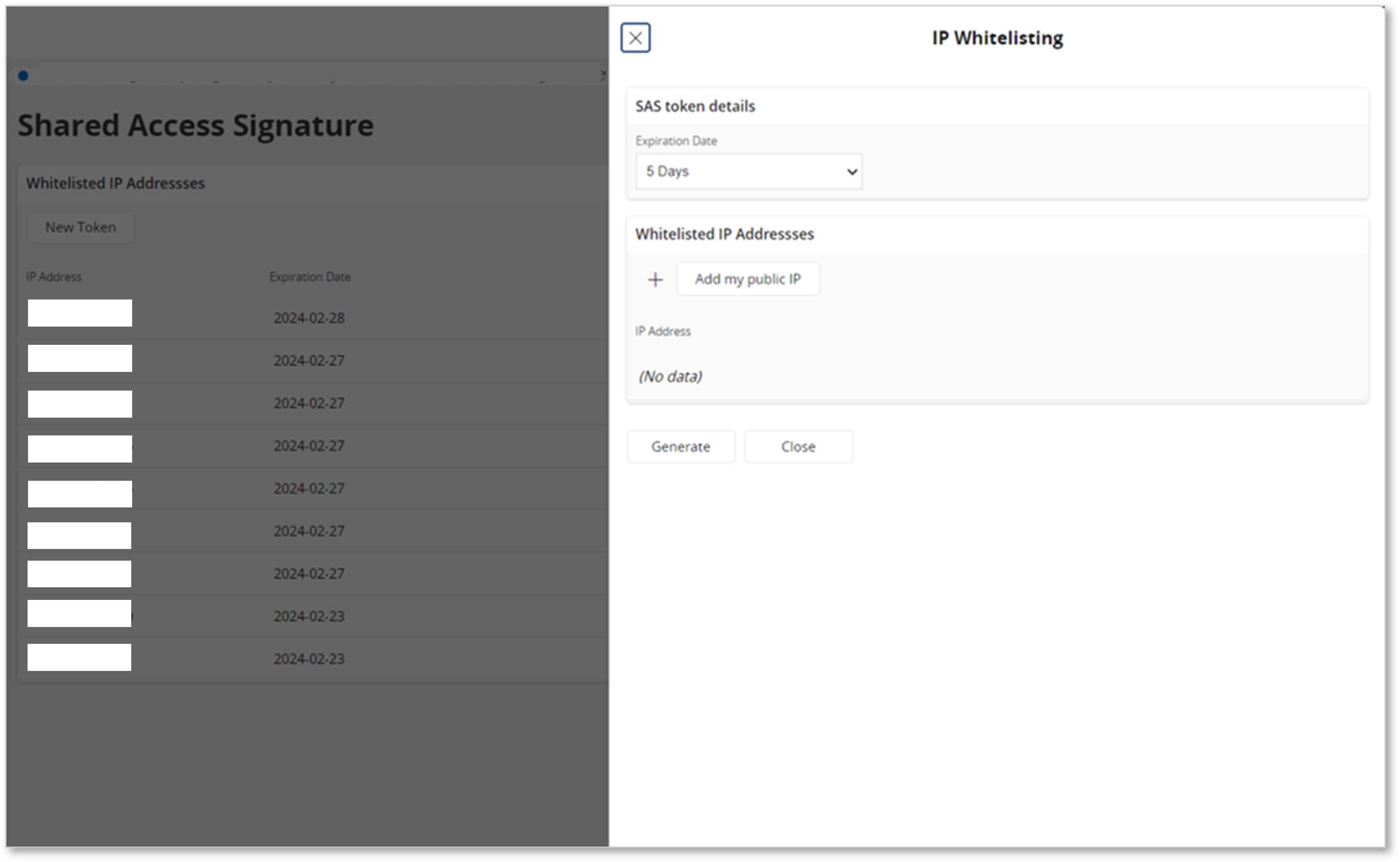Select the last row expiring 2024-02-23
This screenshot has height=862, width=1400.
point(309,659)
